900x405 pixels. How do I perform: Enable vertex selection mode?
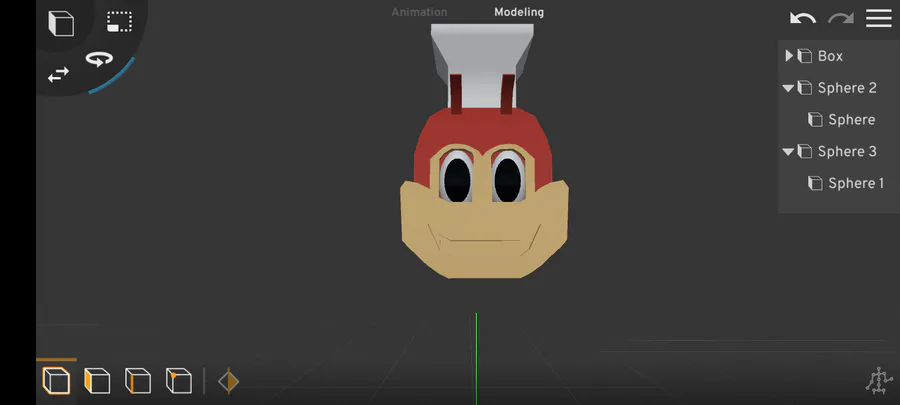pyautogui.click(x=179, y=381)
